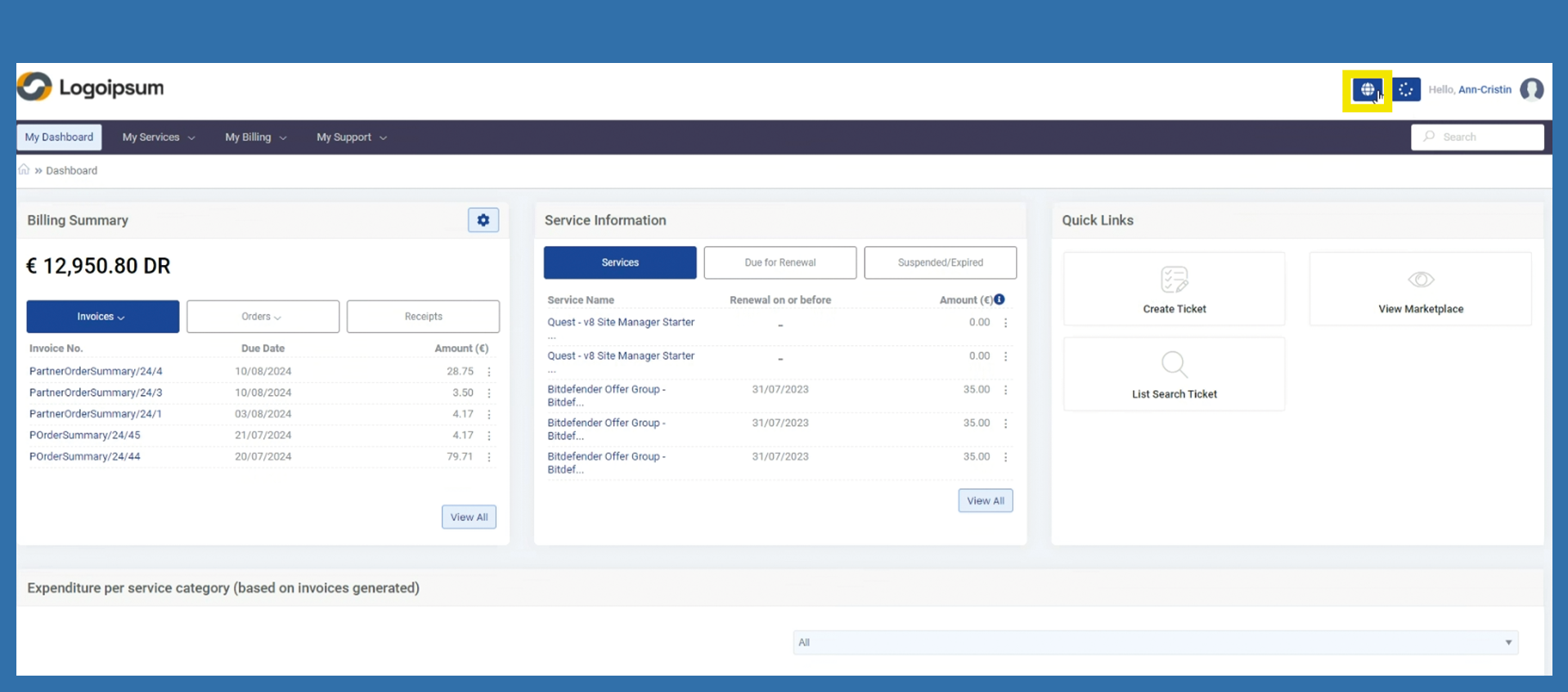This screenshot has width=1568, height=692.
Task: Switch to the Receipts tab
Action: (x=423, y=317)
